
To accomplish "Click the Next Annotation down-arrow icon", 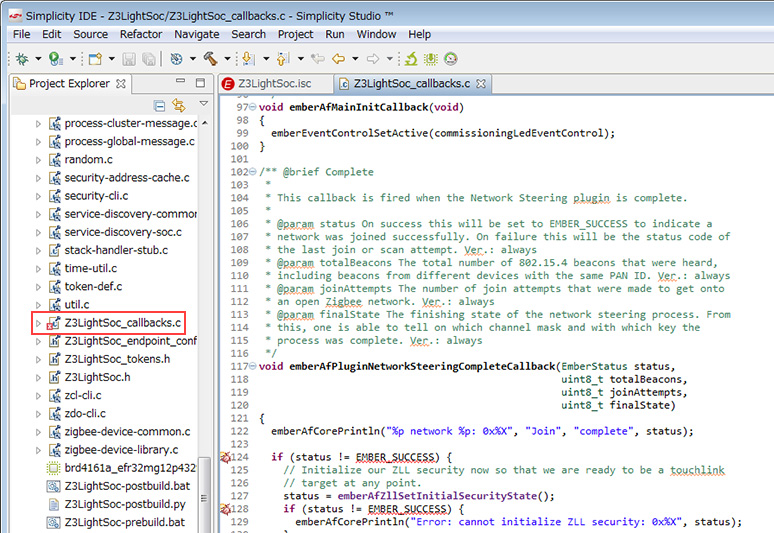I will point(249,59).
